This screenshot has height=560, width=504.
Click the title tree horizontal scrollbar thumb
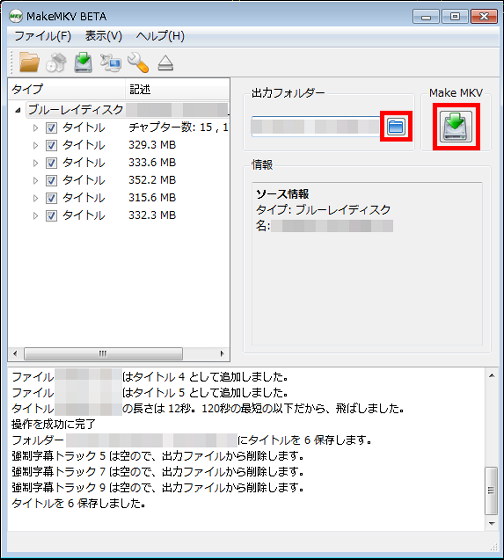(x=103, y=354)
